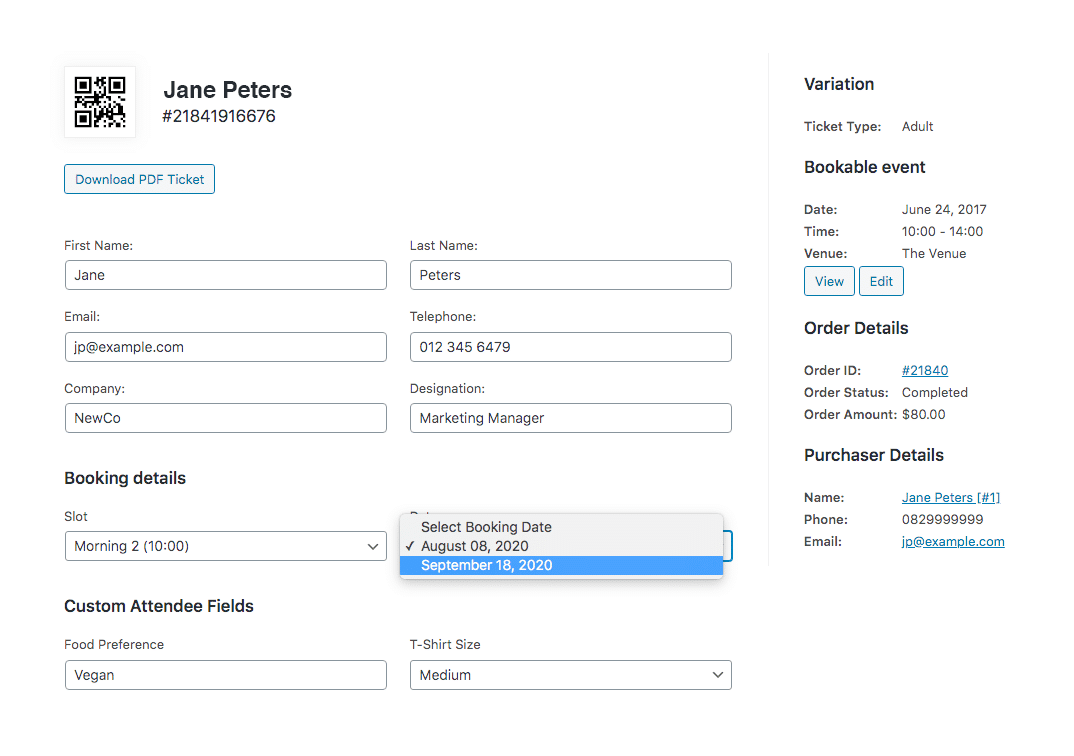Click the purchaser email link

point(953,542)
